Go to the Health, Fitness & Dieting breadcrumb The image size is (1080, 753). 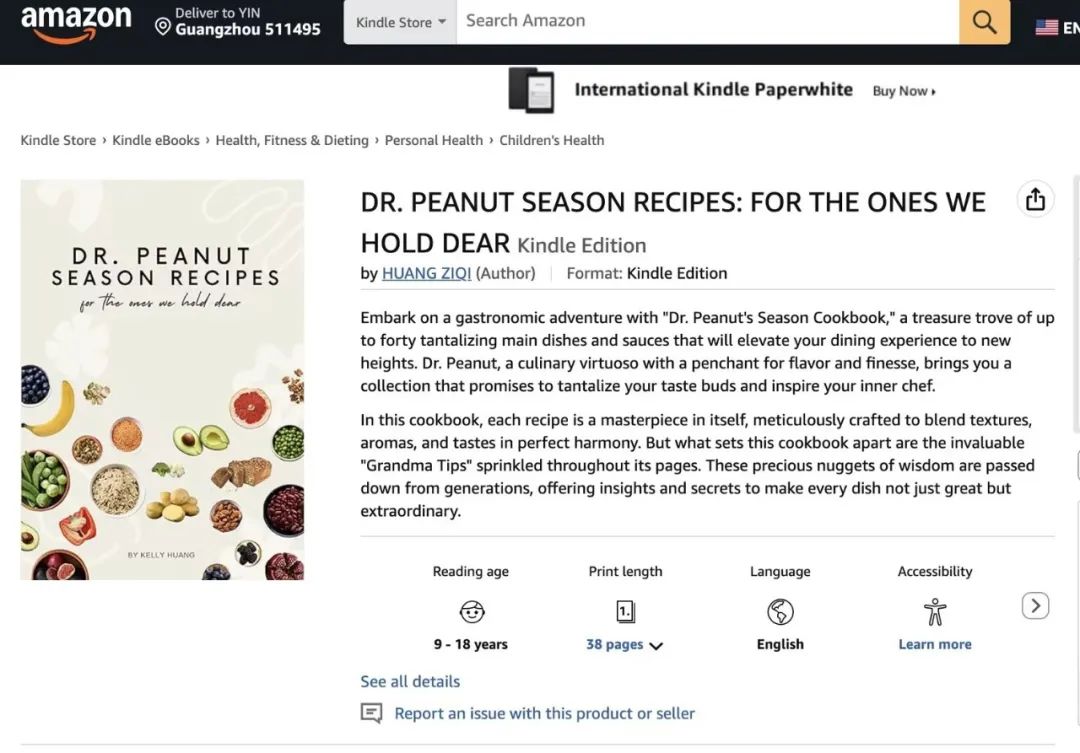point(292,140)
